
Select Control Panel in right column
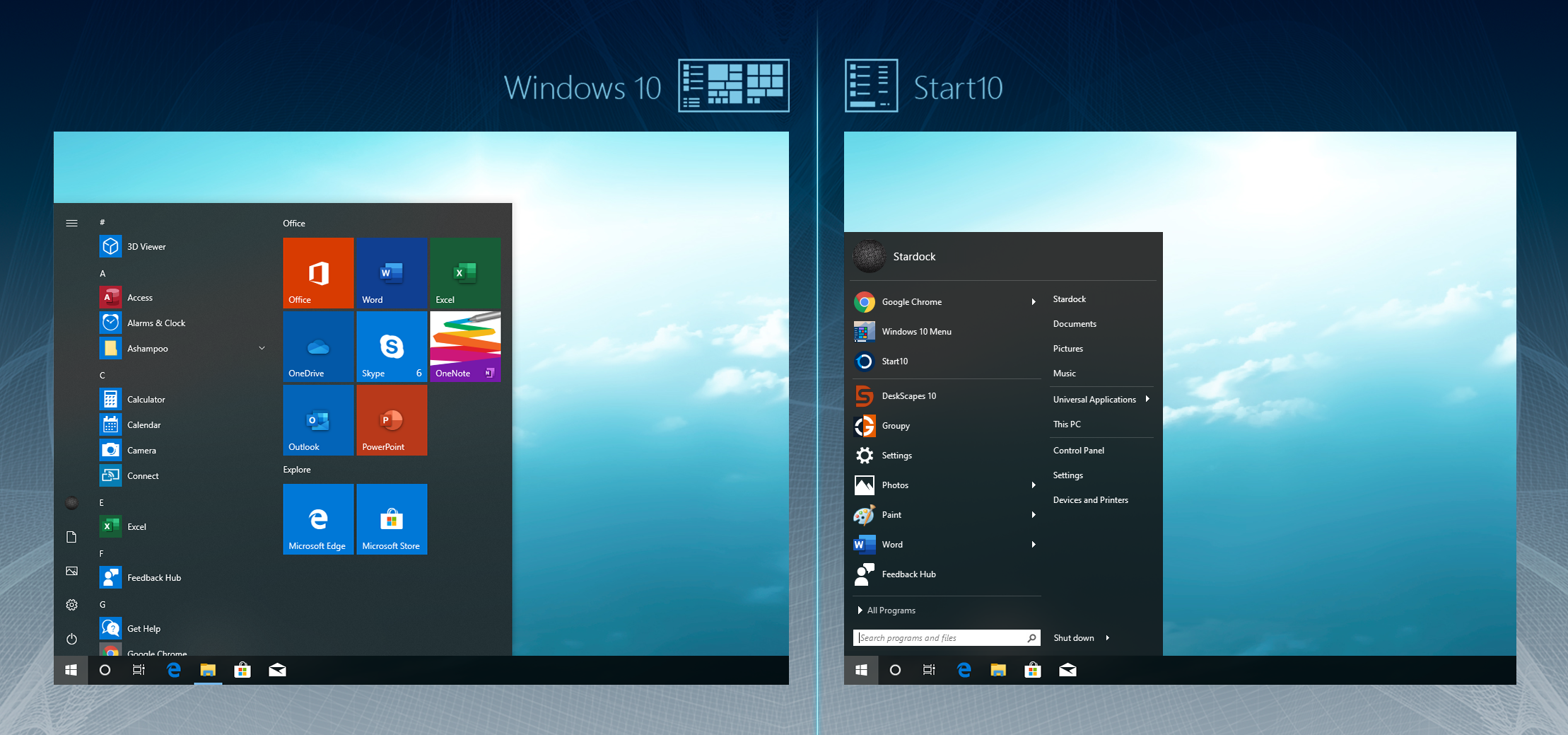click(x=1078, y=451)
